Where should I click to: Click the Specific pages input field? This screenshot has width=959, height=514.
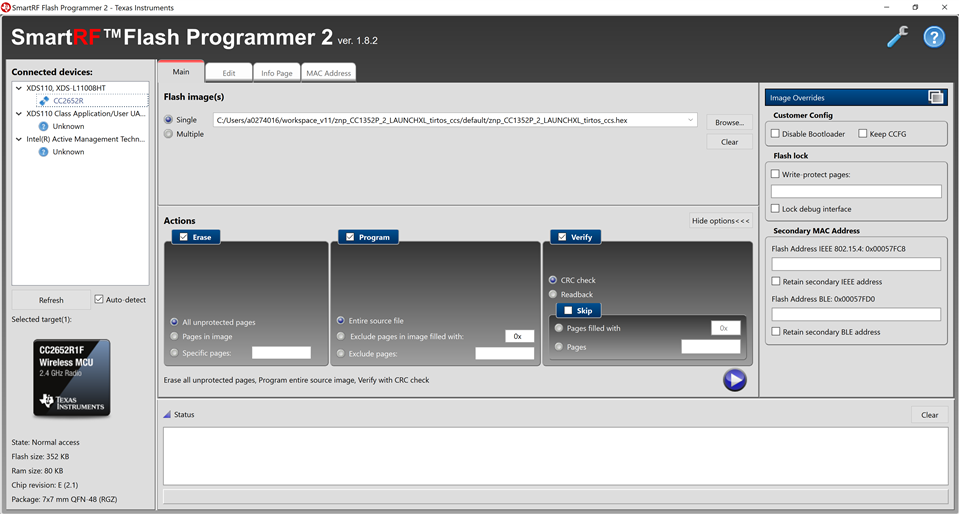coord(281,352)
